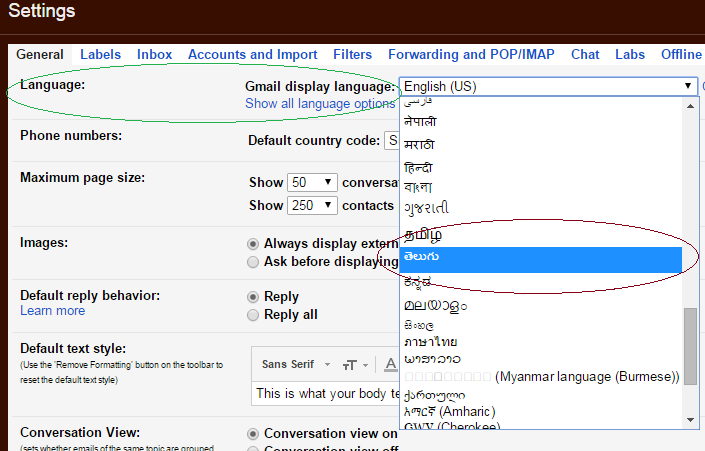The width and height of the screenshot is (705, 451).
Task: Click Show all language options link
Action: [320, 103]
